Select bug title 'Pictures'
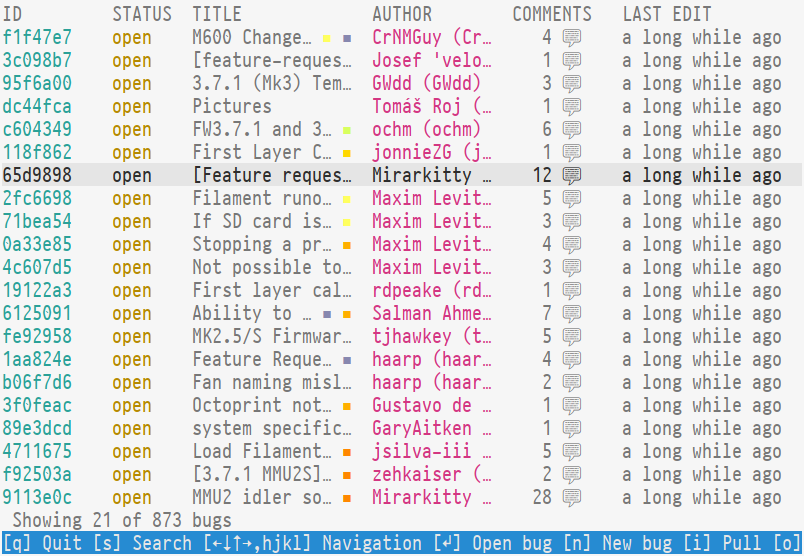The image size is (804, 556). (232, 107)
